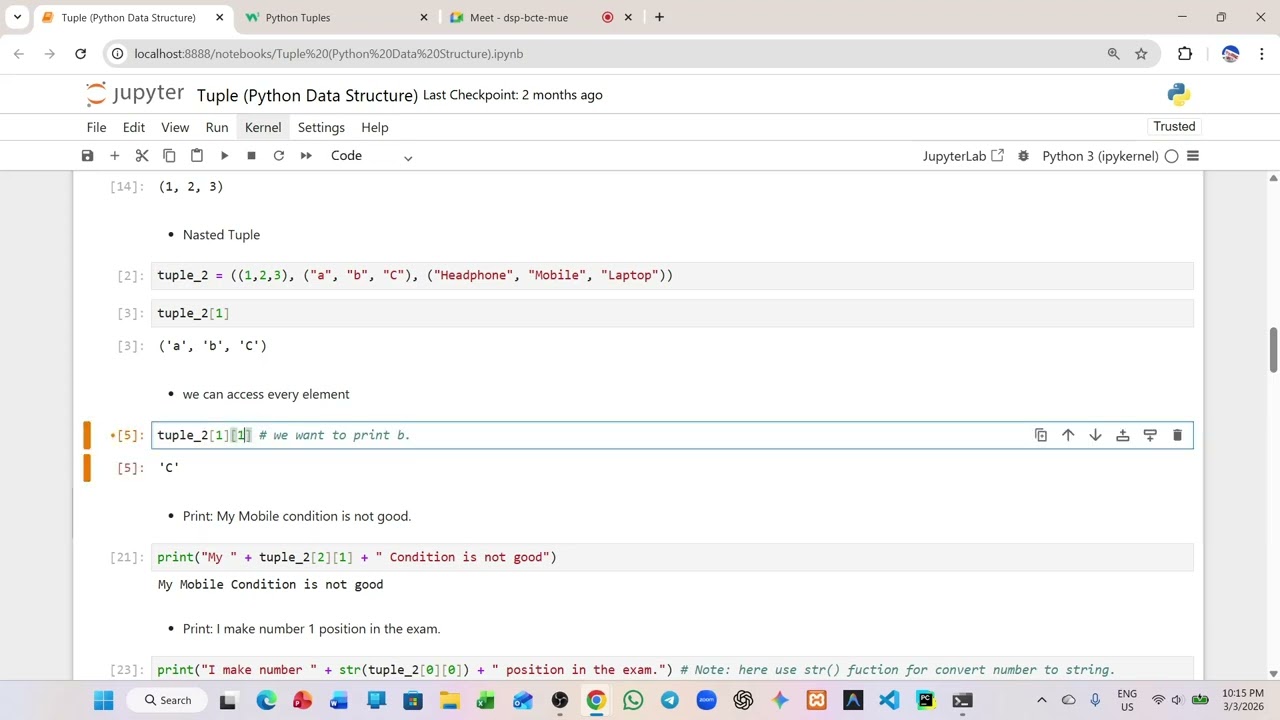Cut the selected cell with the scissors icon
This screenshot has height=720, width=1280.
click(x=142, y=156)
